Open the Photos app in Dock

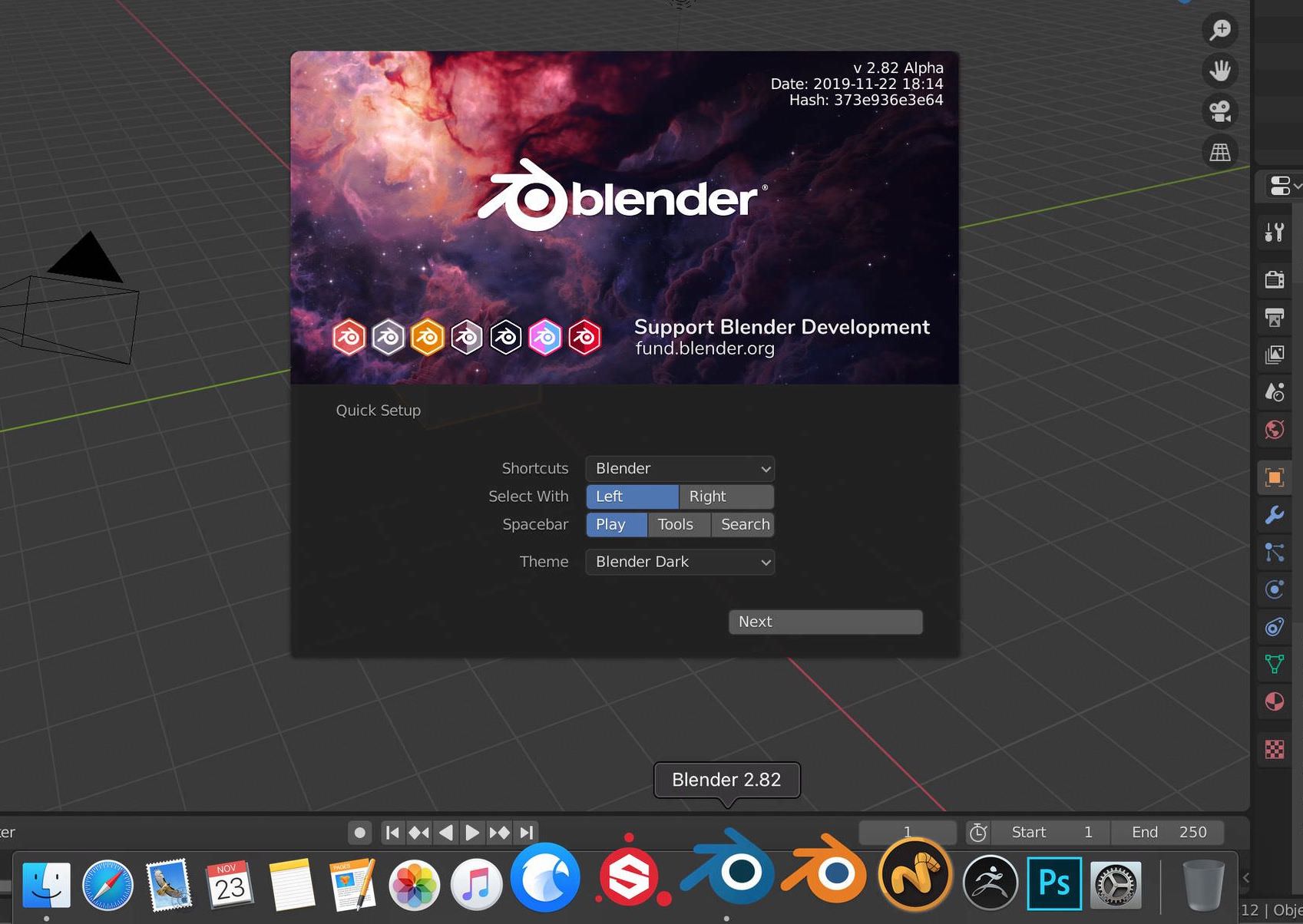415,885
